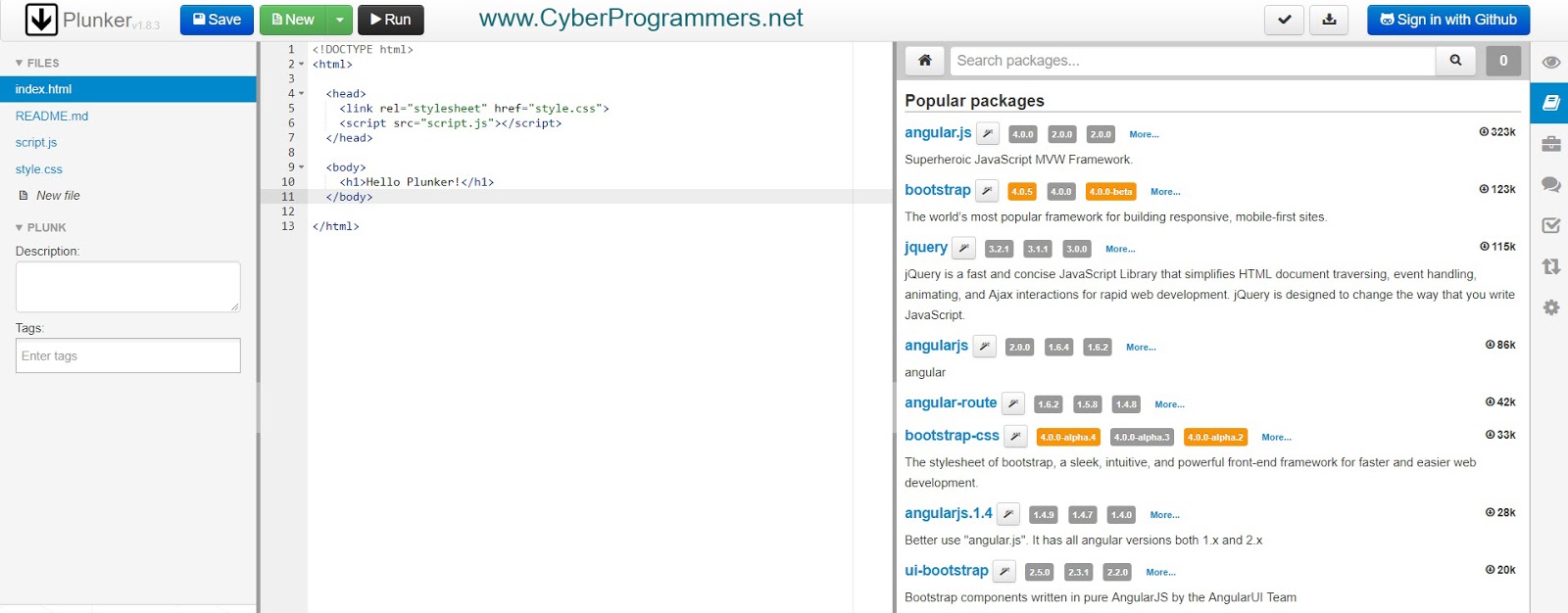Viewport: 1568px width, 613px height.
Task: Open the bootstrap package link
Action: click(938, 190)
